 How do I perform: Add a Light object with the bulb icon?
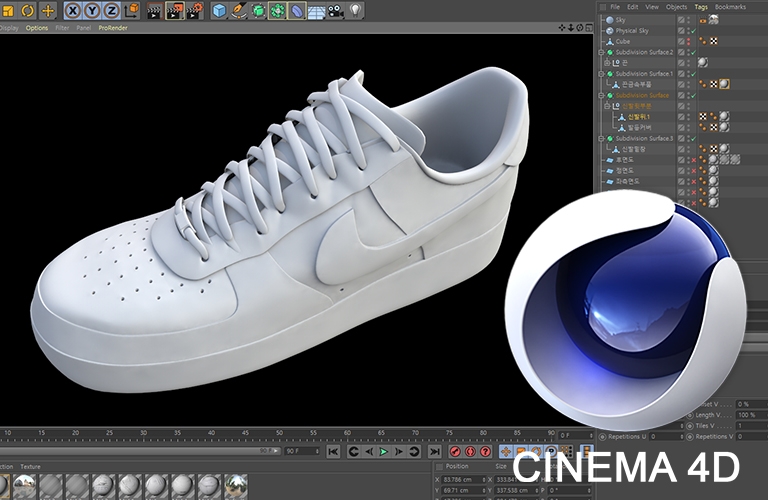(x=355, y=11)
